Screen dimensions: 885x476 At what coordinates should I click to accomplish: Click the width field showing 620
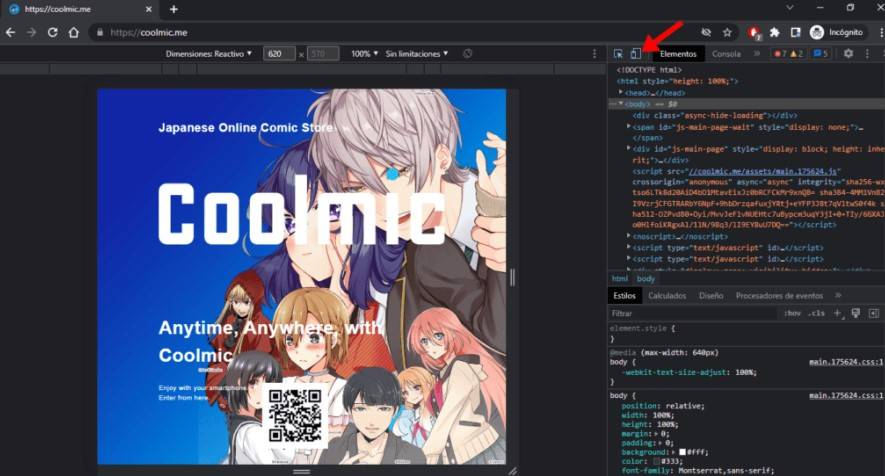(x=279, y=54)
